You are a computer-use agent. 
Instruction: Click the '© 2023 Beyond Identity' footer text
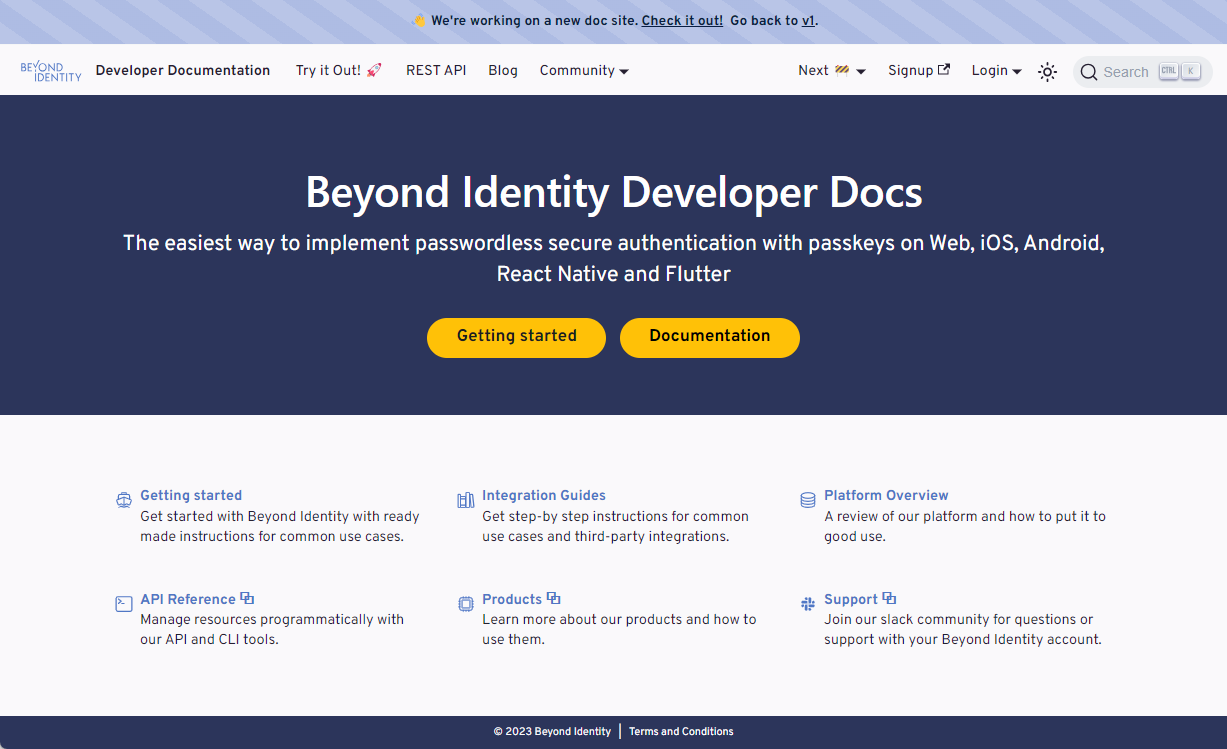552,731
